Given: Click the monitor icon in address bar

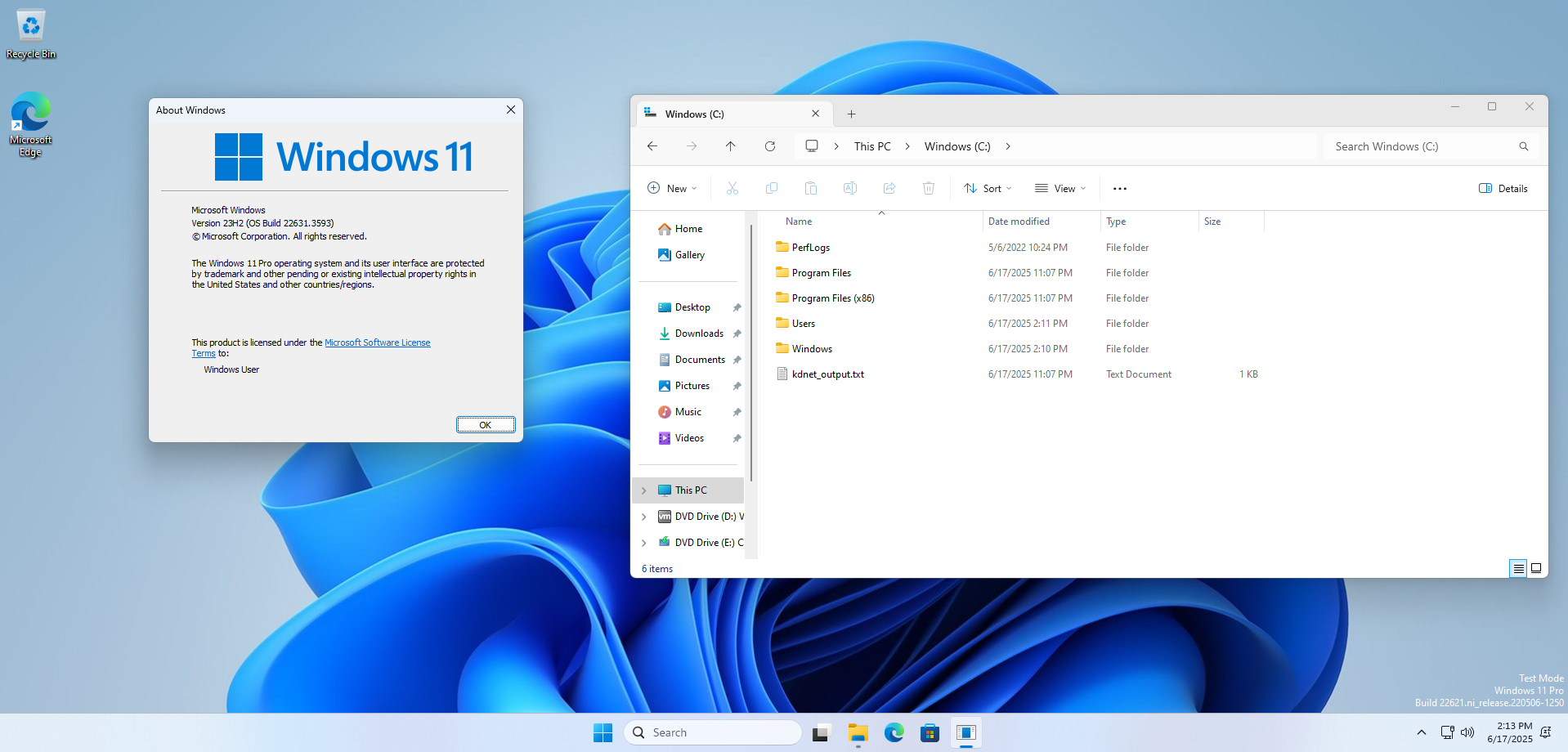Looking at the screenshot, I should pos(812,146).
